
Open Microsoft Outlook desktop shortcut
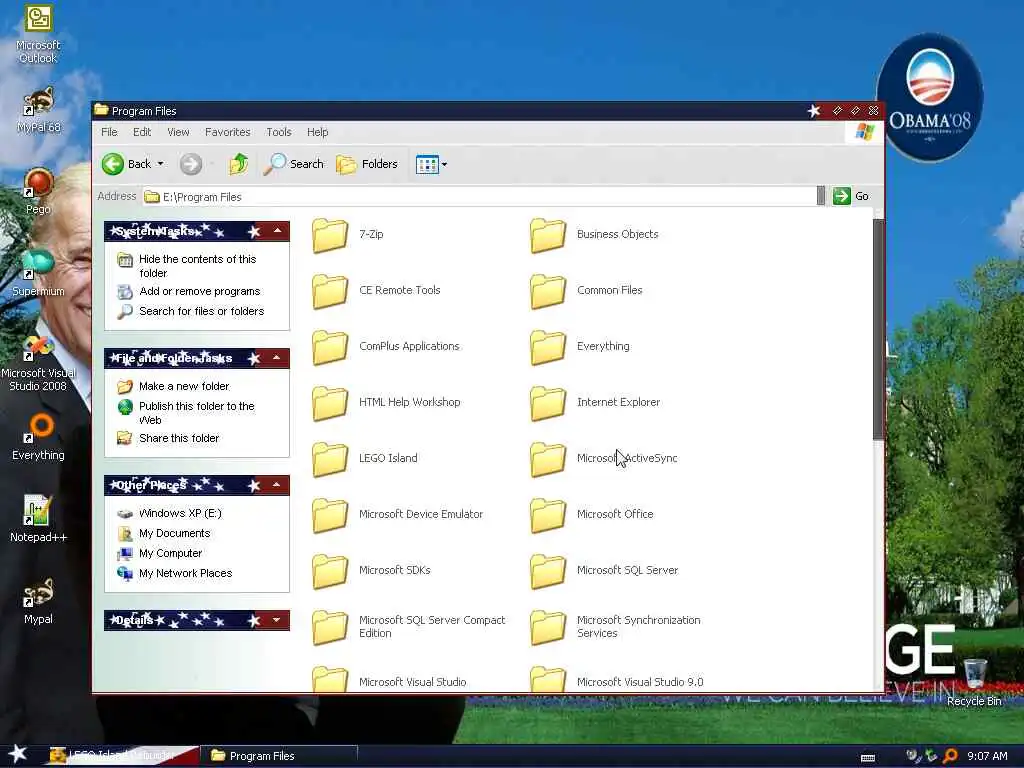tap(38, 34)
